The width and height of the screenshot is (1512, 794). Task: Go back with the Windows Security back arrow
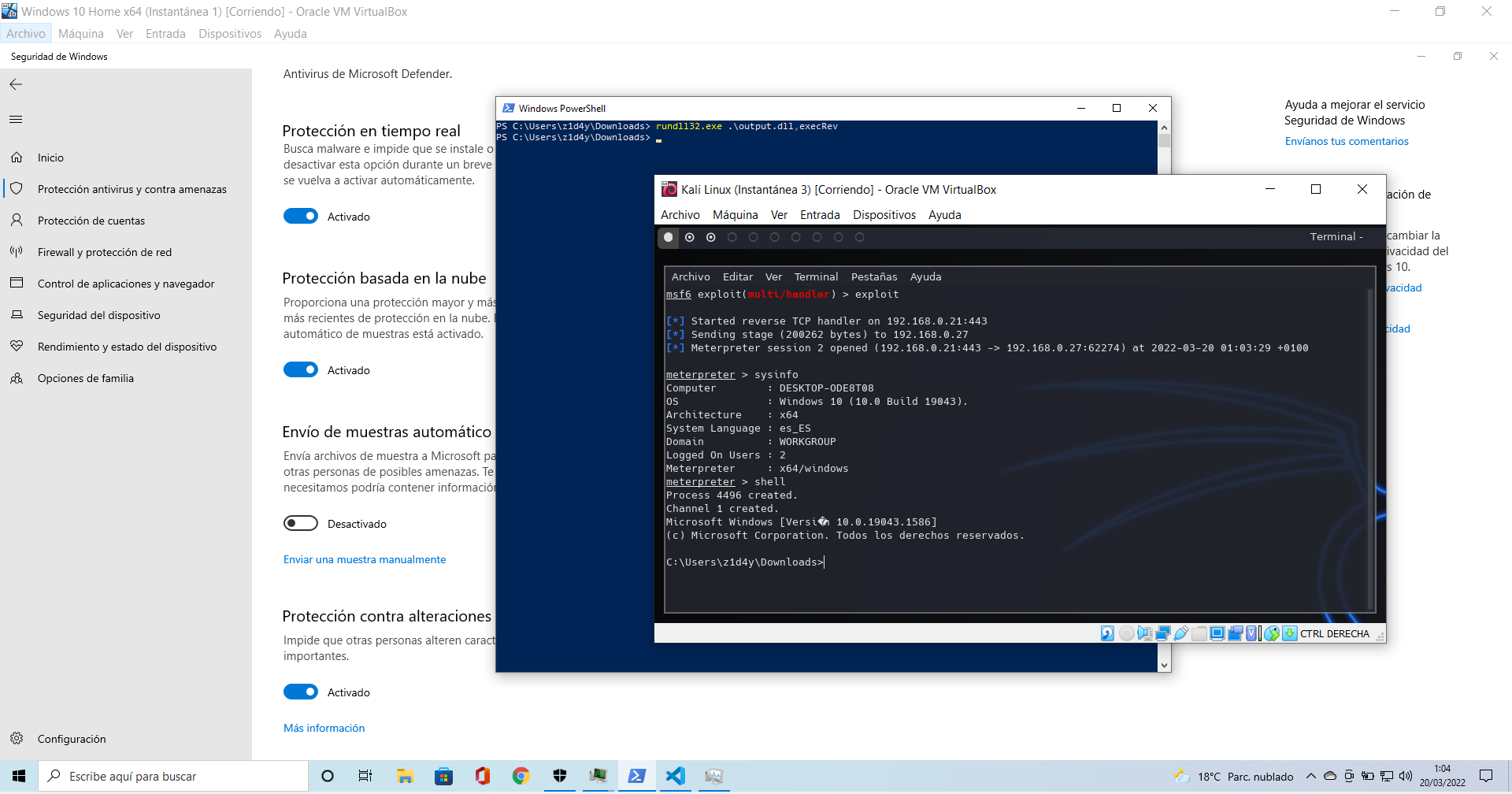16,84
